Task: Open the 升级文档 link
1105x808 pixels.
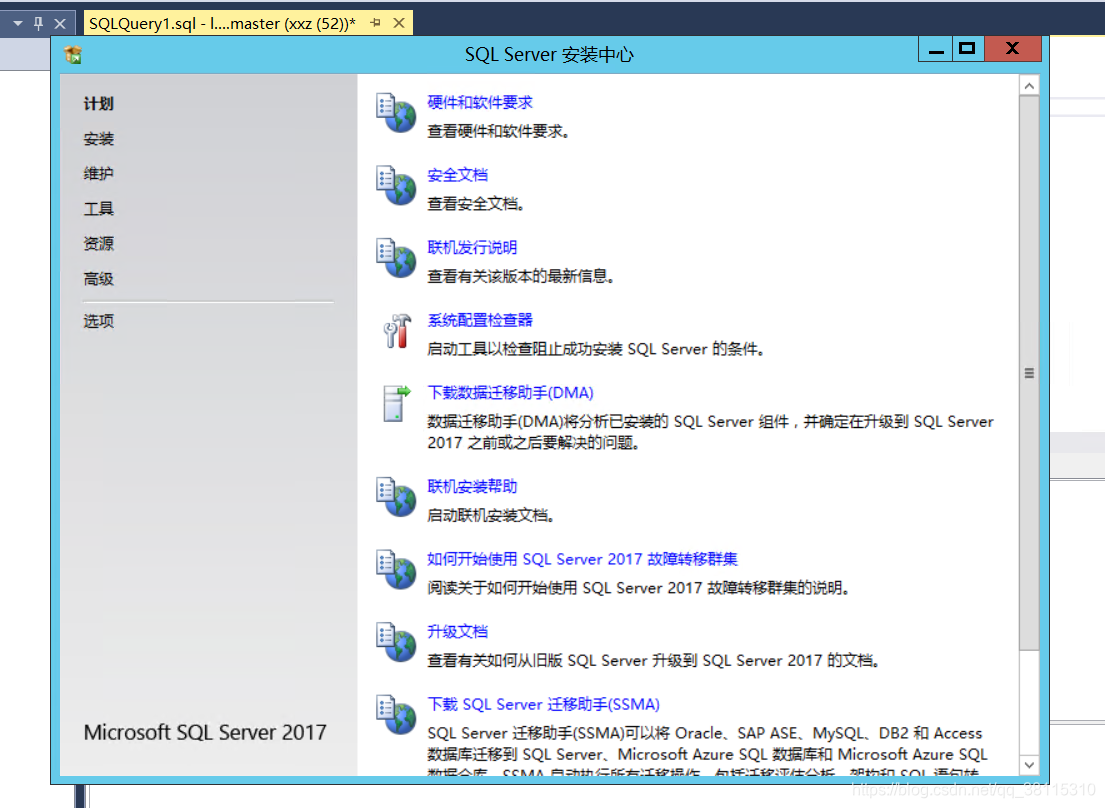Action: coord(457,631)
